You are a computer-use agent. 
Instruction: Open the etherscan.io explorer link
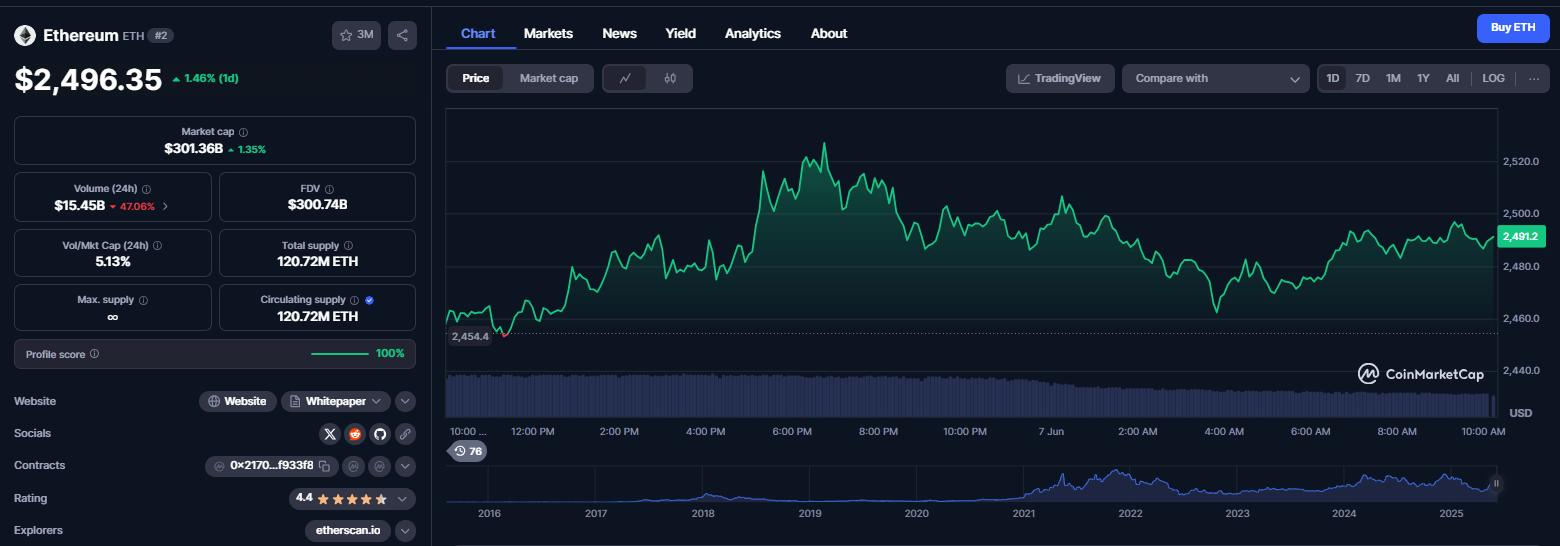click(347, 531)
